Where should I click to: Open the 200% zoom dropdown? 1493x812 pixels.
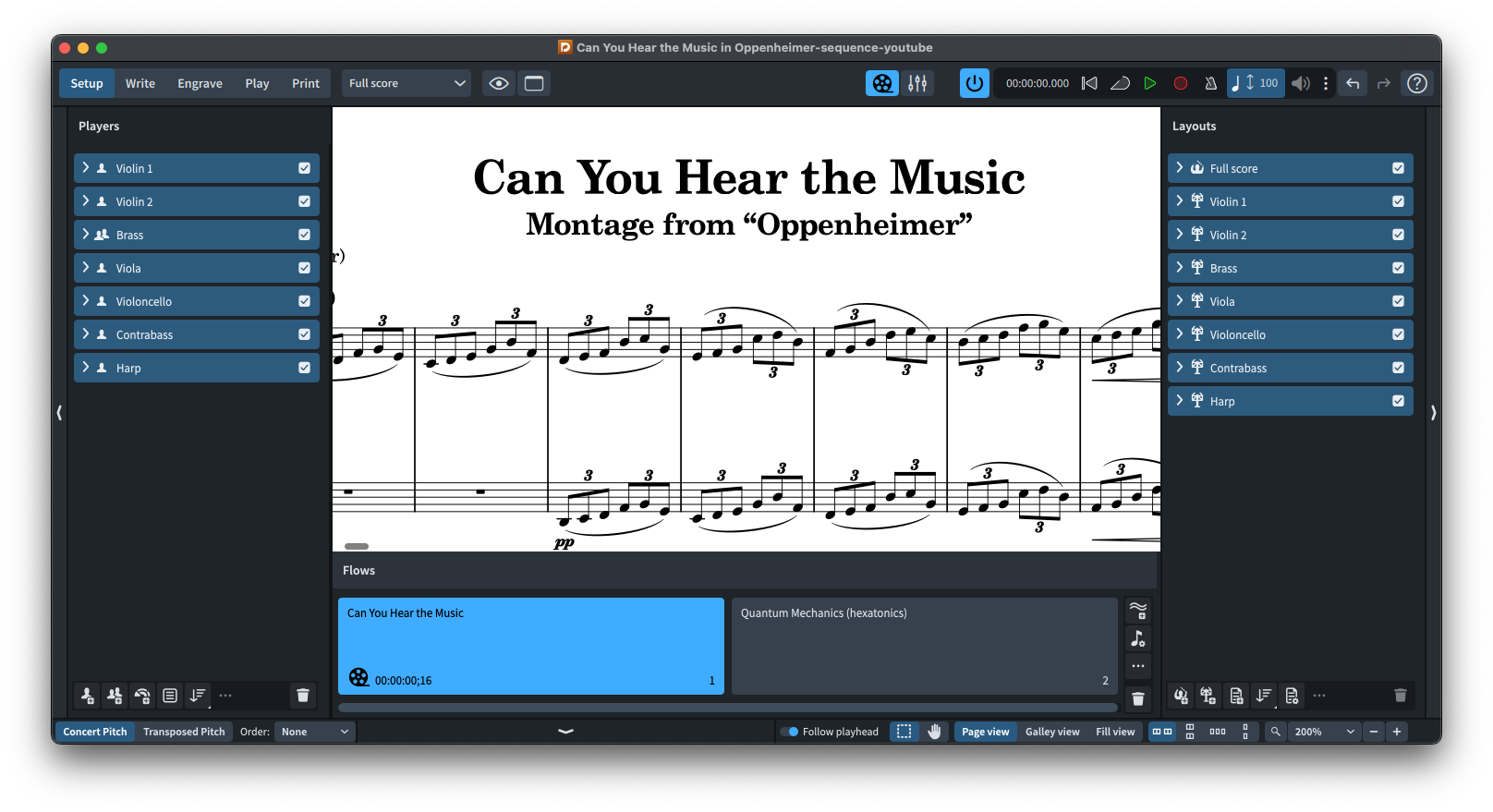(x=1325, y=732)
